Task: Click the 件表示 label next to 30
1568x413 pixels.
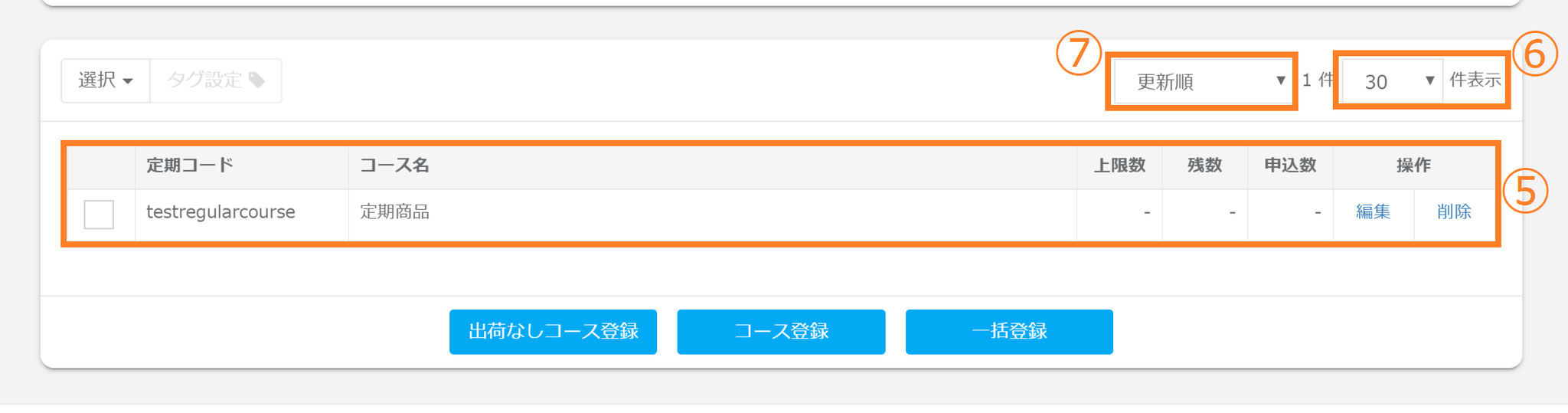Action: [x=1475, y=80]
